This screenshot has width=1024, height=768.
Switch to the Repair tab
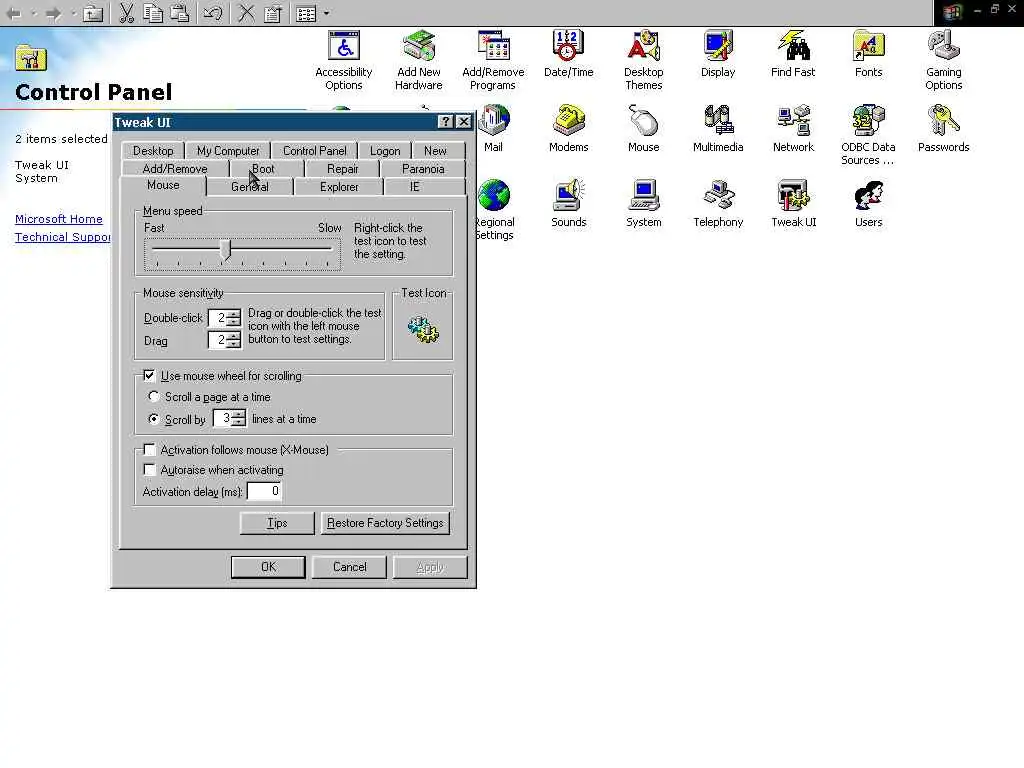(342, 168)
